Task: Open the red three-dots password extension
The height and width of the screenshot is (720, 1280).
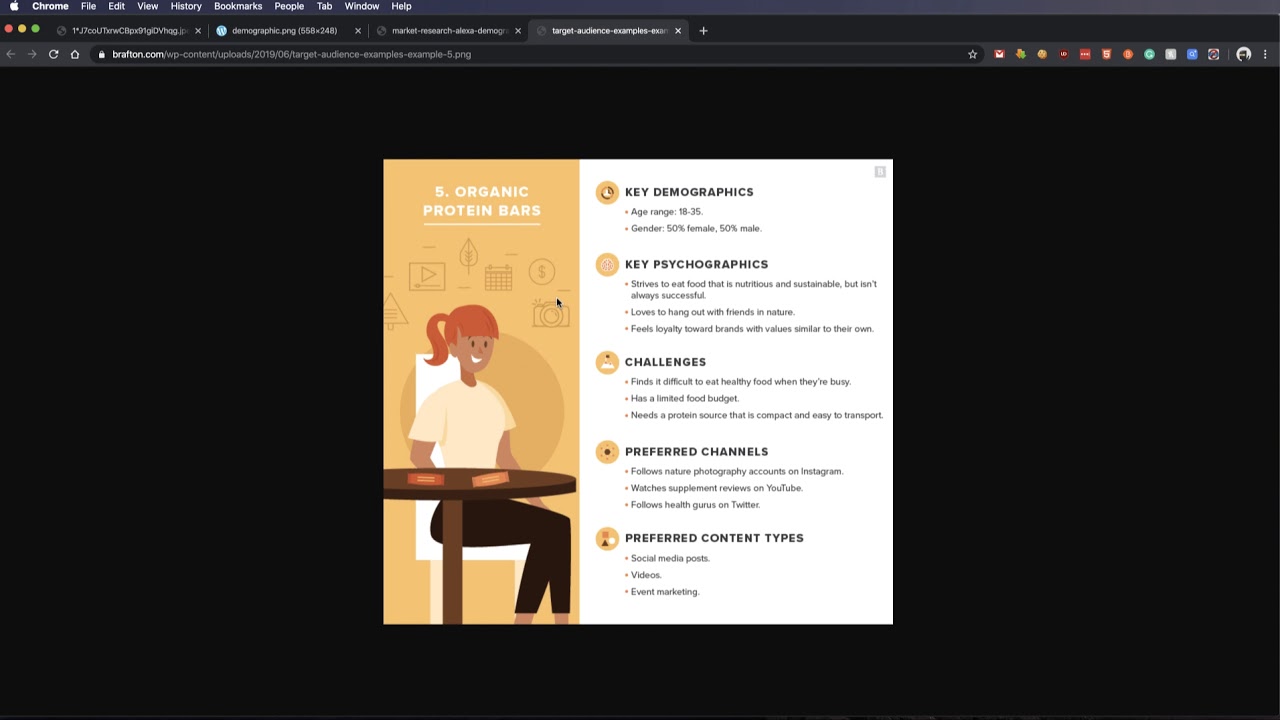Action: tap(1085, 54)
